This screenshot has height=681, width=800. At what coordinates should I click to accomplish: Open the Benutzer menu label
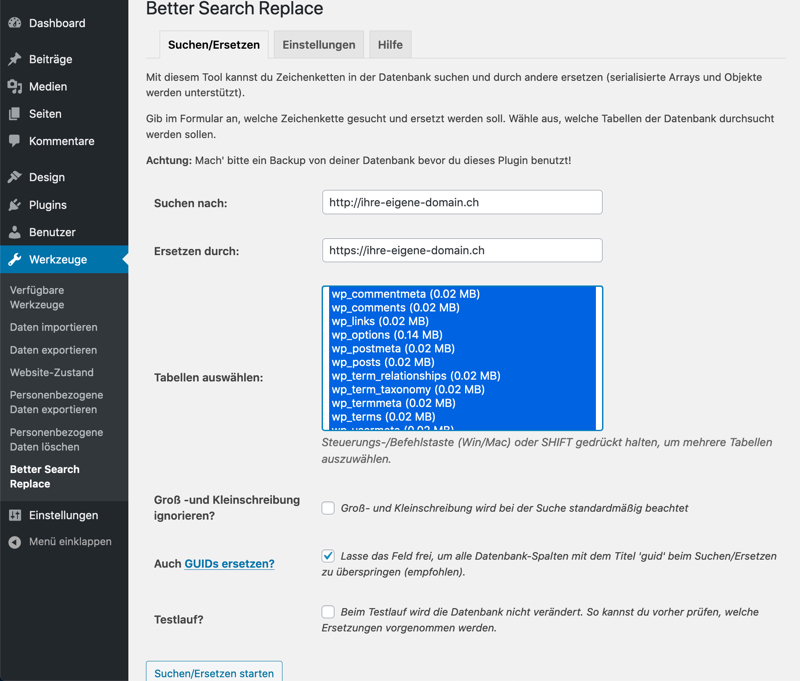52,232
